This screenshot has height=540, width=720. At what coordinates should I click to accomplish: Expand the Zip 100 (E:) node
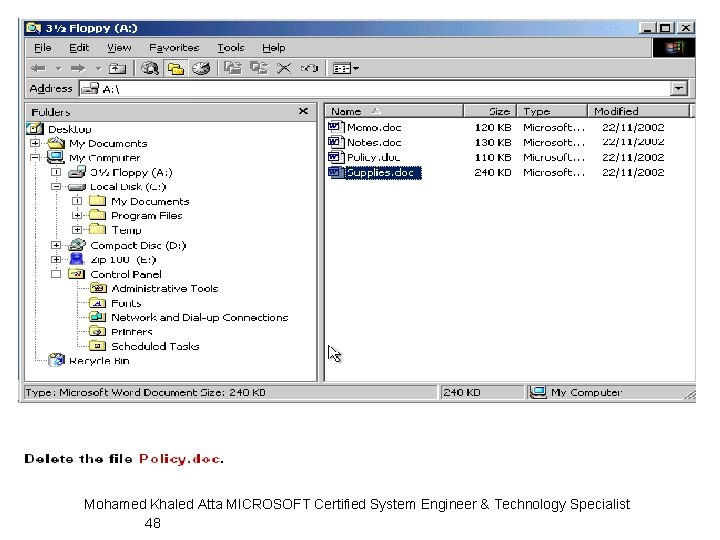56,259
